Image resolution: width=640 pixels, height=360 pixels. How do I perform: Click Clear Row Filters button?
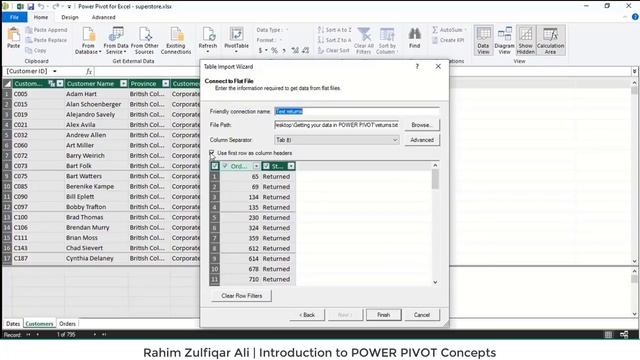coord(242,296)
